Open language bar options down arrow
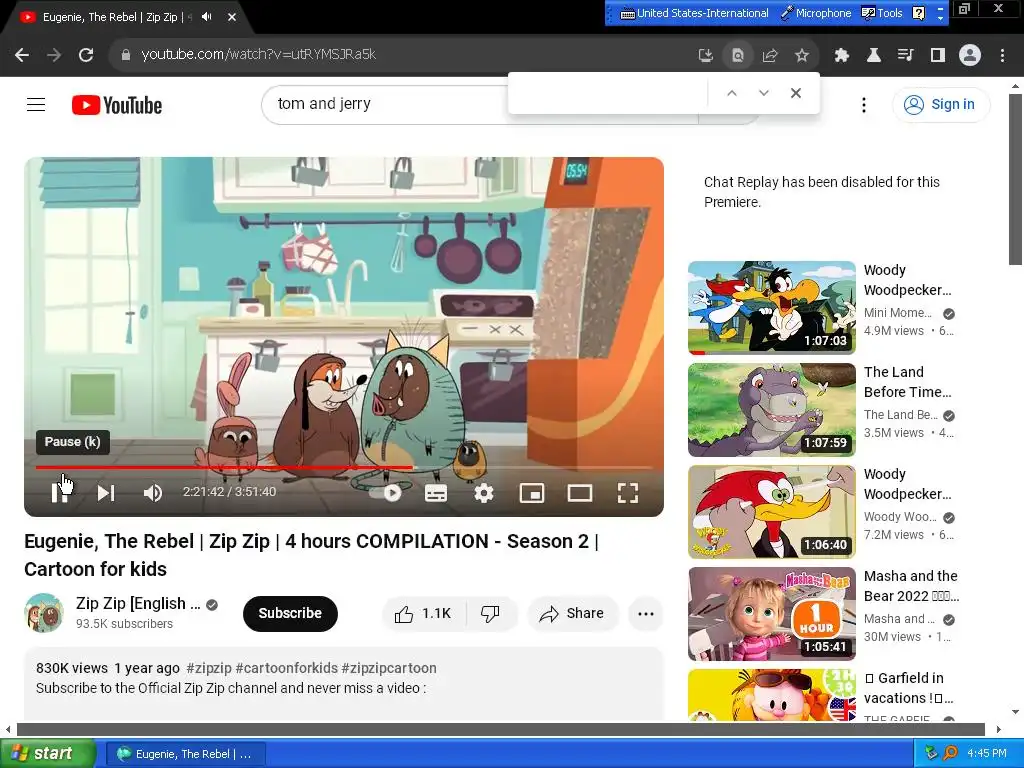1024x768 pixels. pyautogui.click(x=940, y=18)
